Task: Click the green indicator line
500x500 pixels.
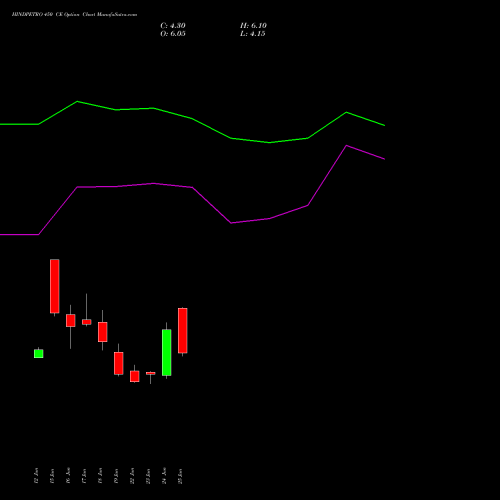Action: tap(193, 119)
